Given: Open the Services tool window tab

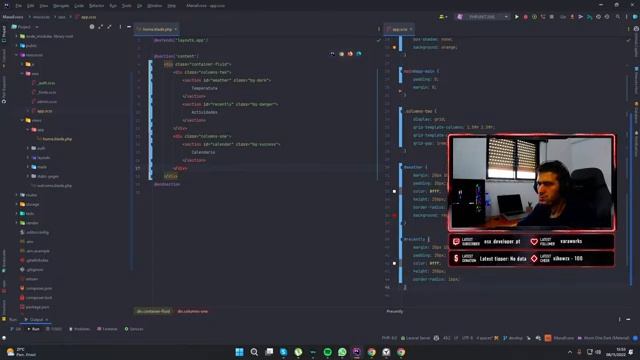Looking at the screenshot, I should pos(134,329).
